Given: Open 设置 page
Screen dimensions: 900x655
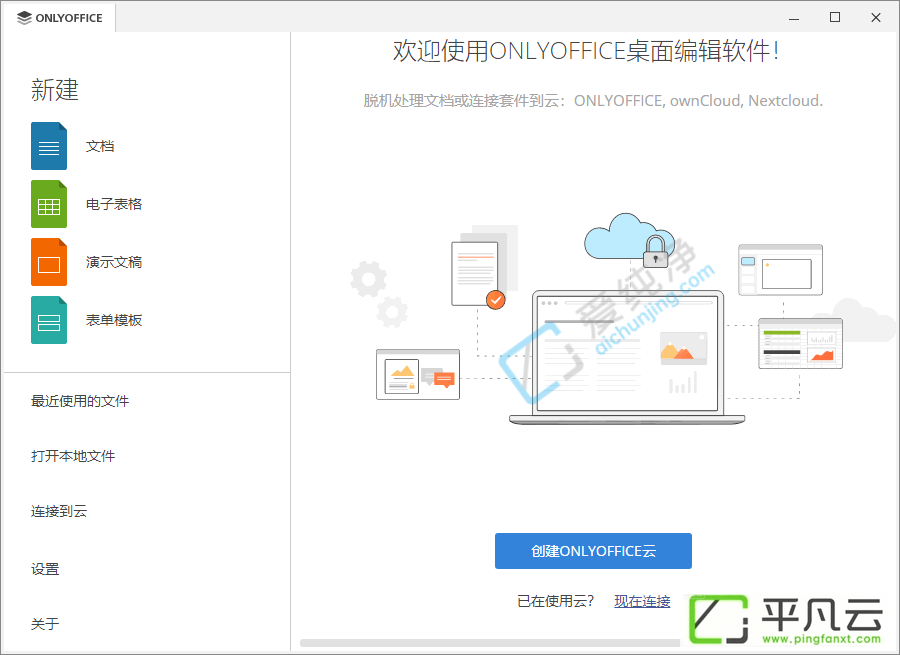Looking at the screenshot, I should [45, 569].
